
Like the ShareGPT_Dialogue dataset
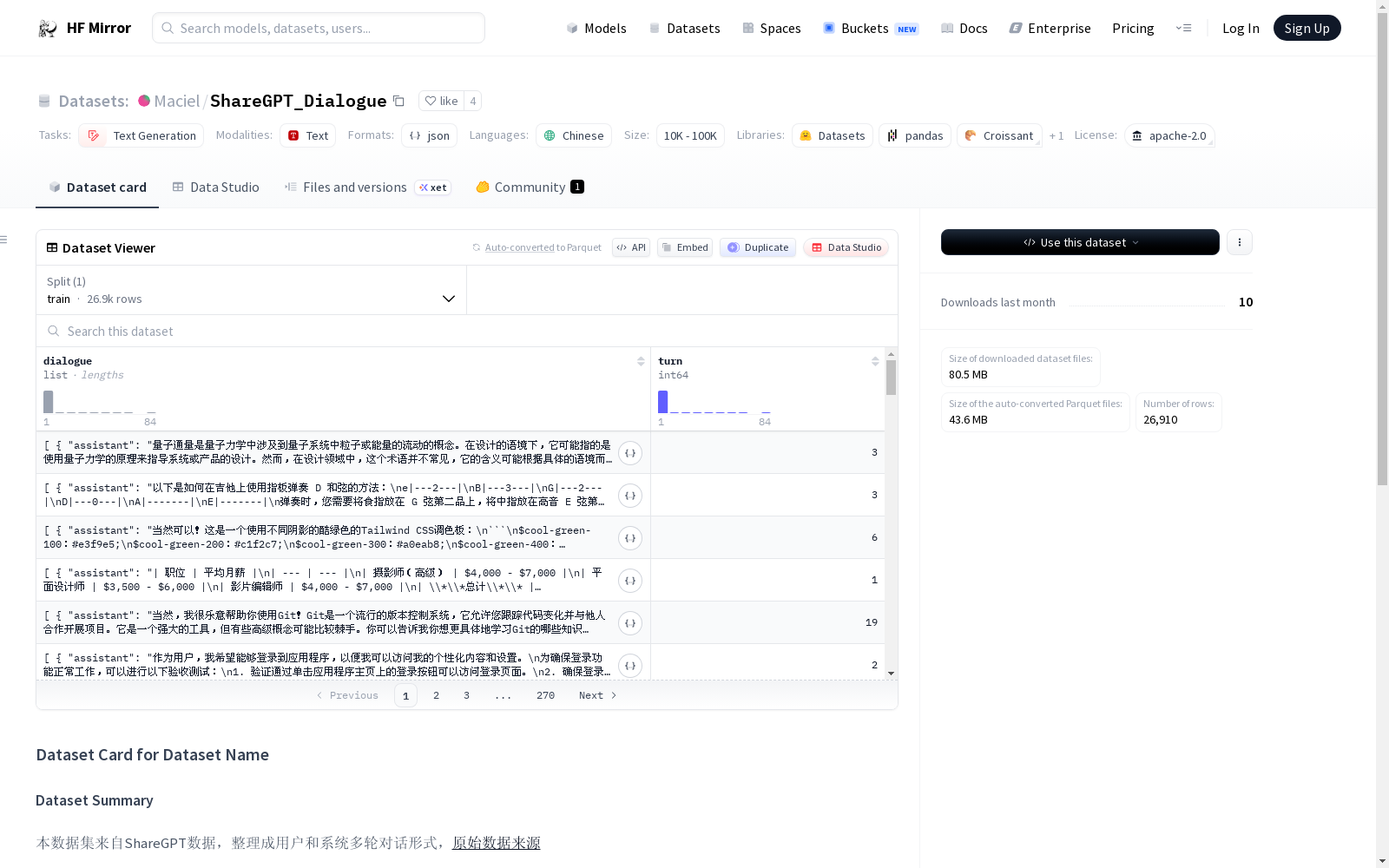(x=441, y=101)
